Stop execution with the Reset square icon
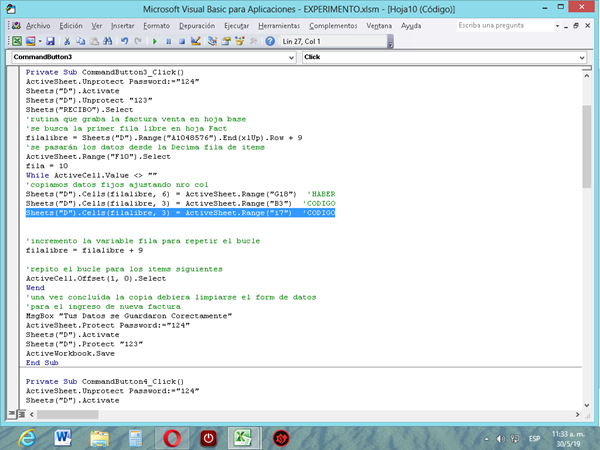Image resolution: width=600 pixels, height=450 pixels. (183, 41)
